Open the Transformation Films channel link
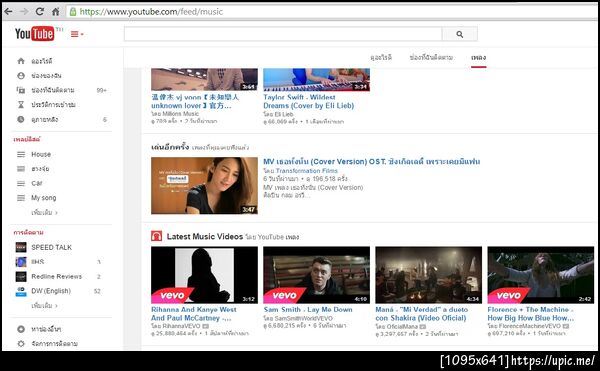The image size is (600, 371). (x=307, y=171)
